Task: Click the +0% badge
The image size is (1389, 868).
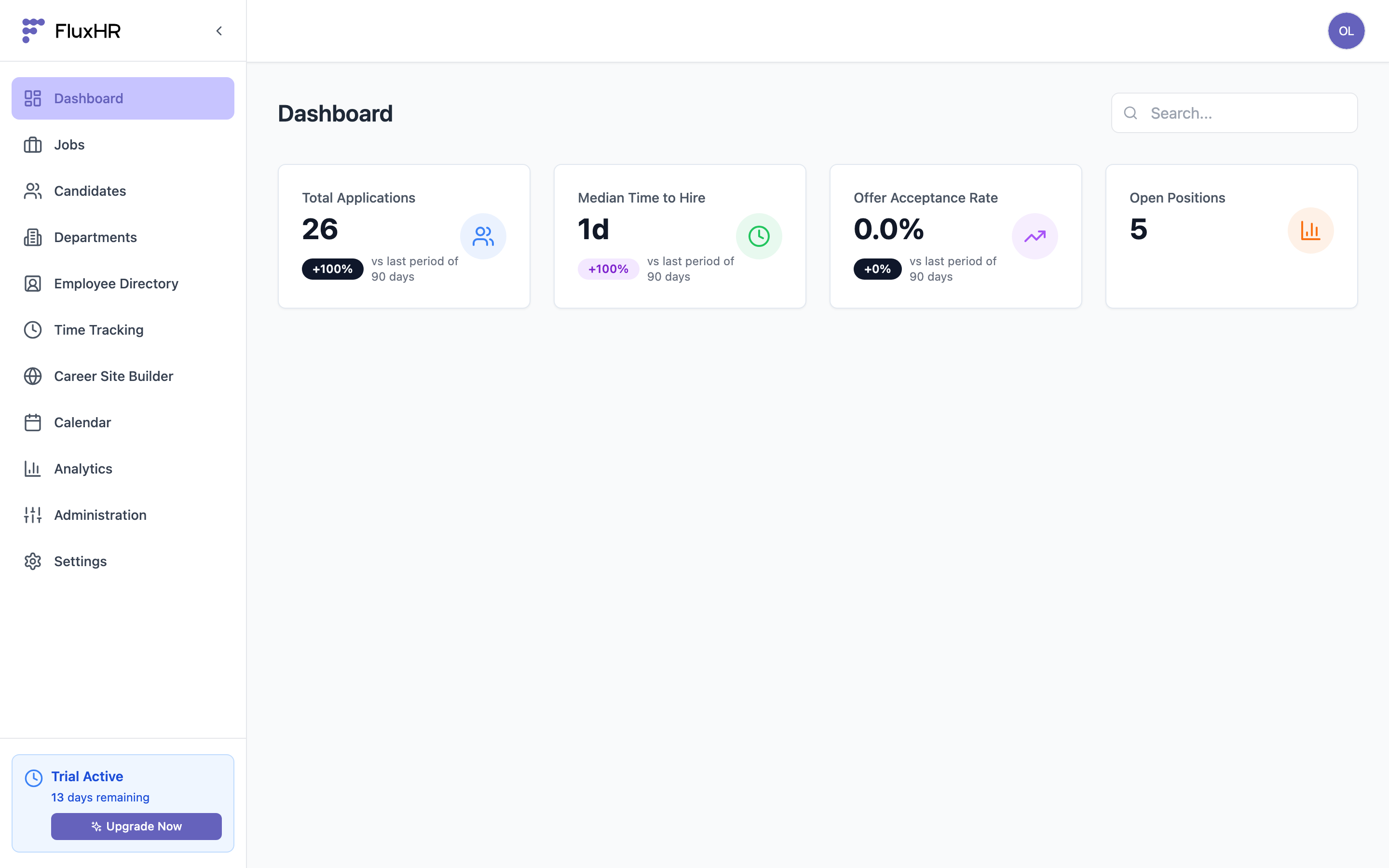Action: (x=877, y=269)
